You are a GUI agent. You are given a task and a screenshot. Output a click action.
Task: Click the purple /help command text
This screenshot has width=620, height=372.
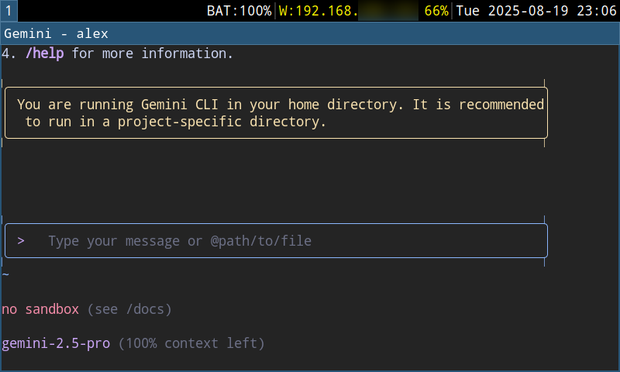(44, 53)
